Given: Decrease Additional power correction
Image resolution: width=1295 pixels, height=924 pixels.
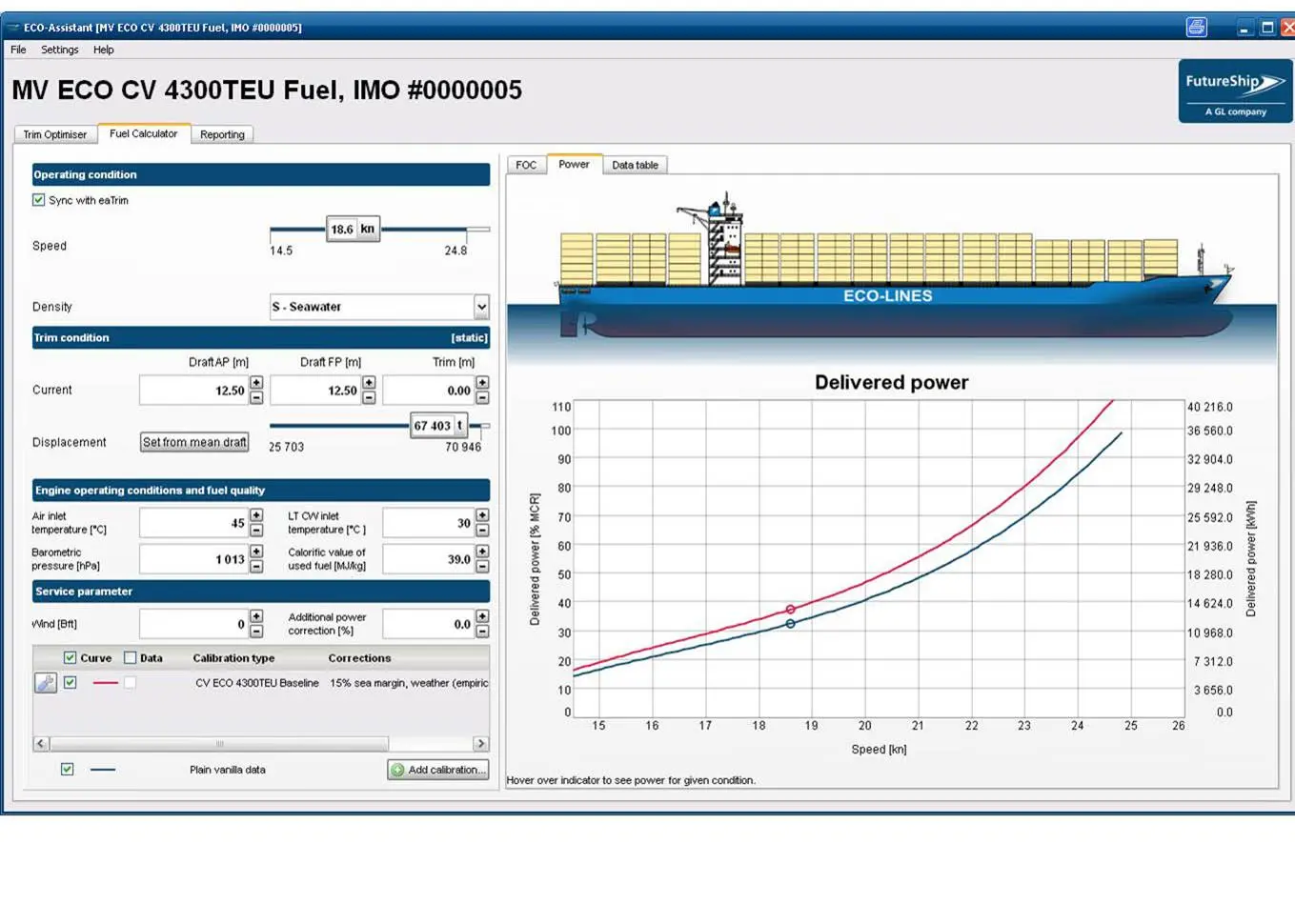Looking at the screenshot, I should pos(482,631).
